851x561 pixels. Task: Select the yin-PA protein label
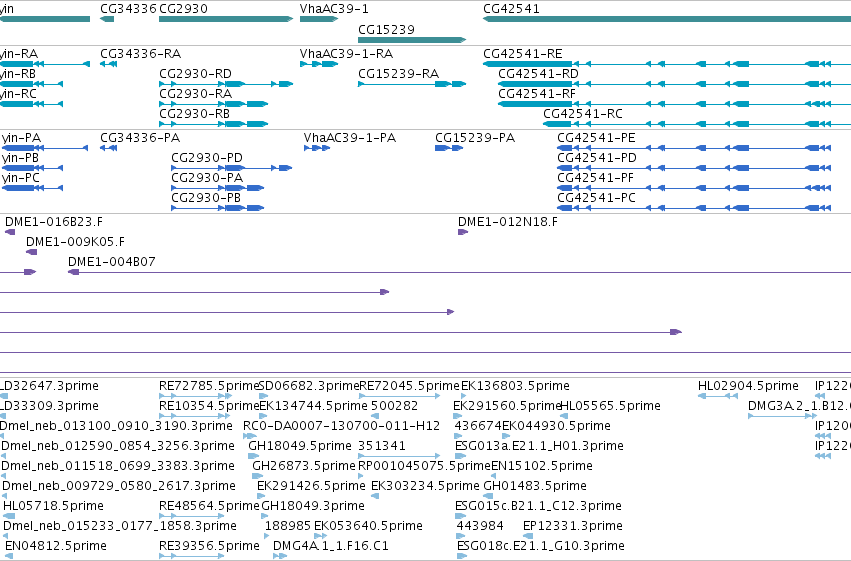(22, 138)
